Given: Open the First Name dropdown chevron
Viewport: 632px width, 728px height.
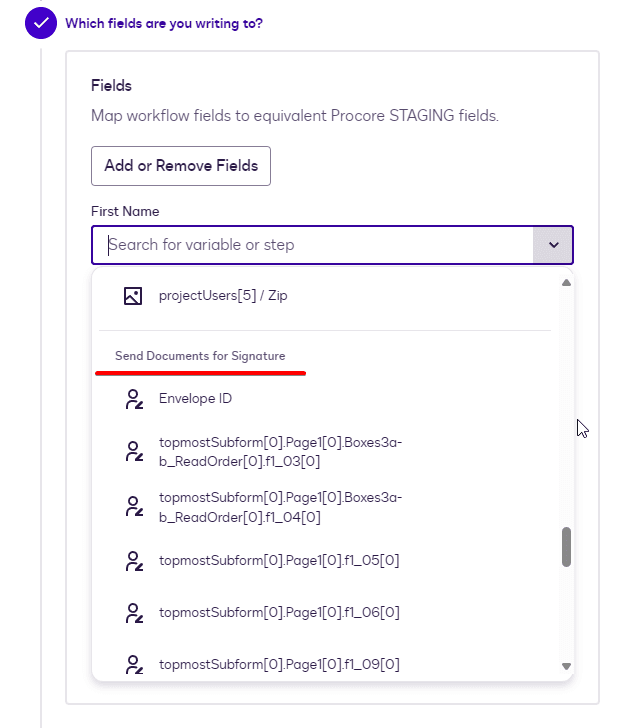Looking at the screenshot, I should pyautogui.click(x=553, y=245).
